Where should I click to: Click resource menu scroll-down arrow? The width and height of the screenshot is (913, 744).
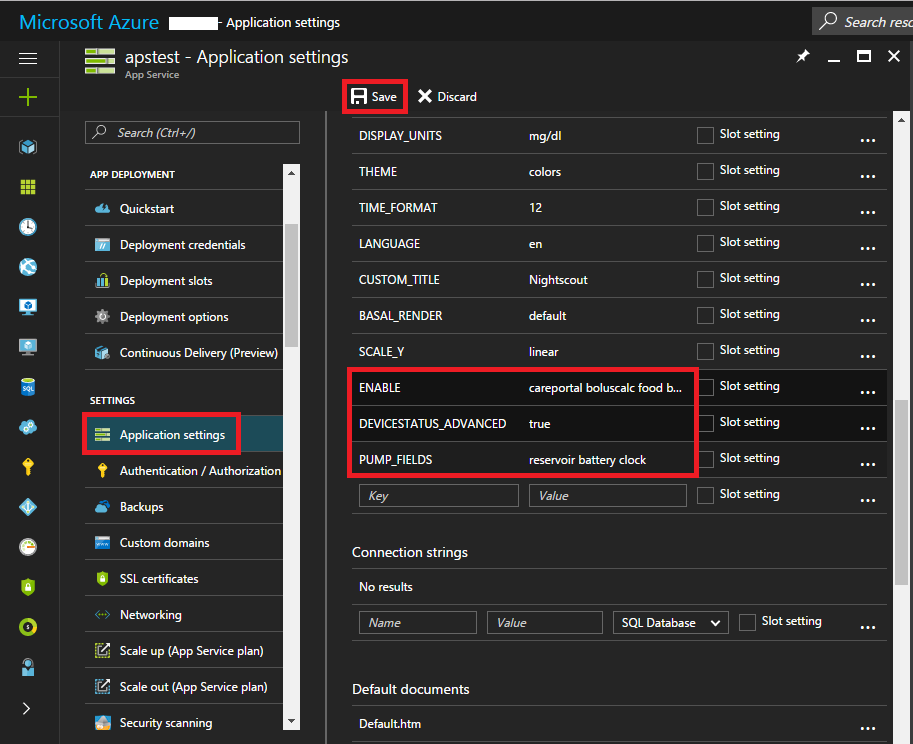pyautogui.click(x=291, y=722)
